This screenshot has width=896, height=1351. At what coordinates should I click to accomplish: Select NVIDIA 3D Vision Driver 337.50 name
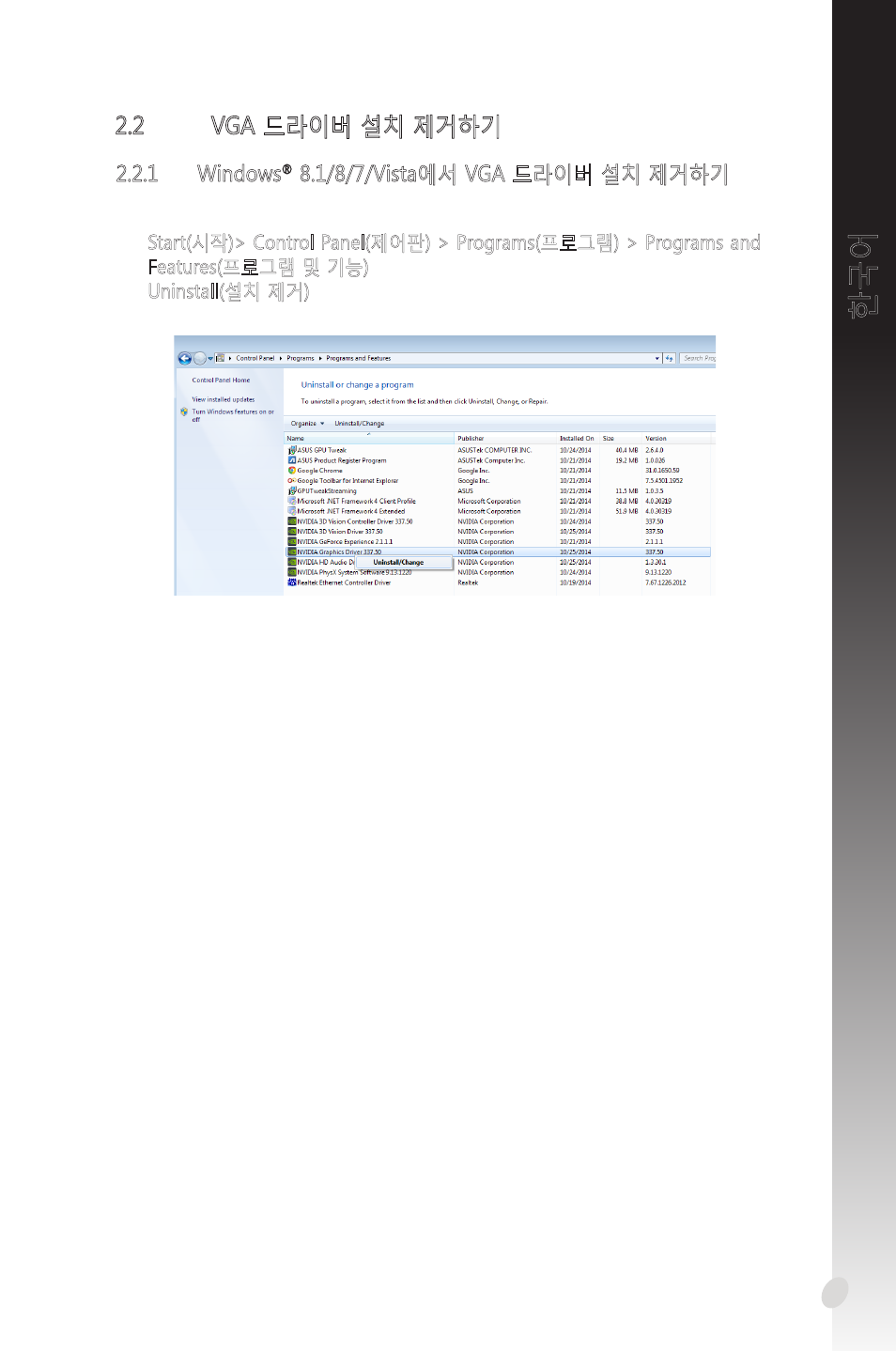[340, 532]
